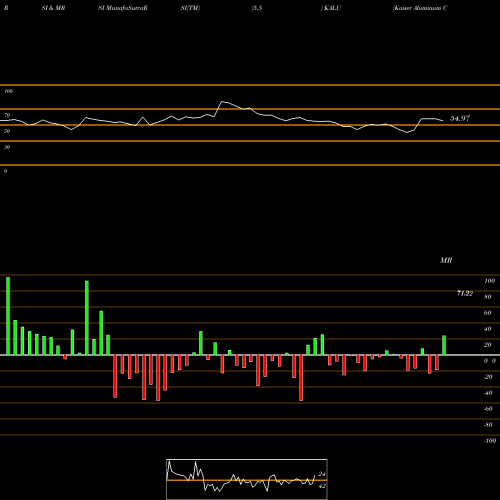Click the 50 level label on the RSI axis
The width and height of the screenshot is (500, 500).
(7, 131)
